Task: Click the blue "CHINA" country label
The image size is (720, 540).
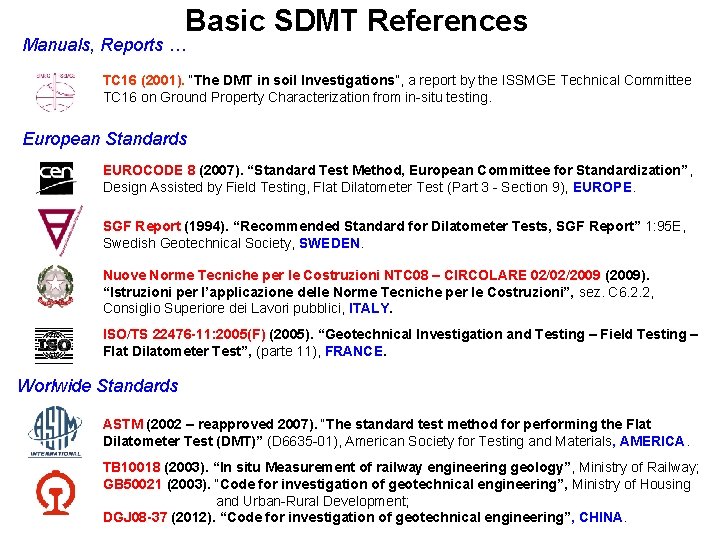Action: [601, 518]
